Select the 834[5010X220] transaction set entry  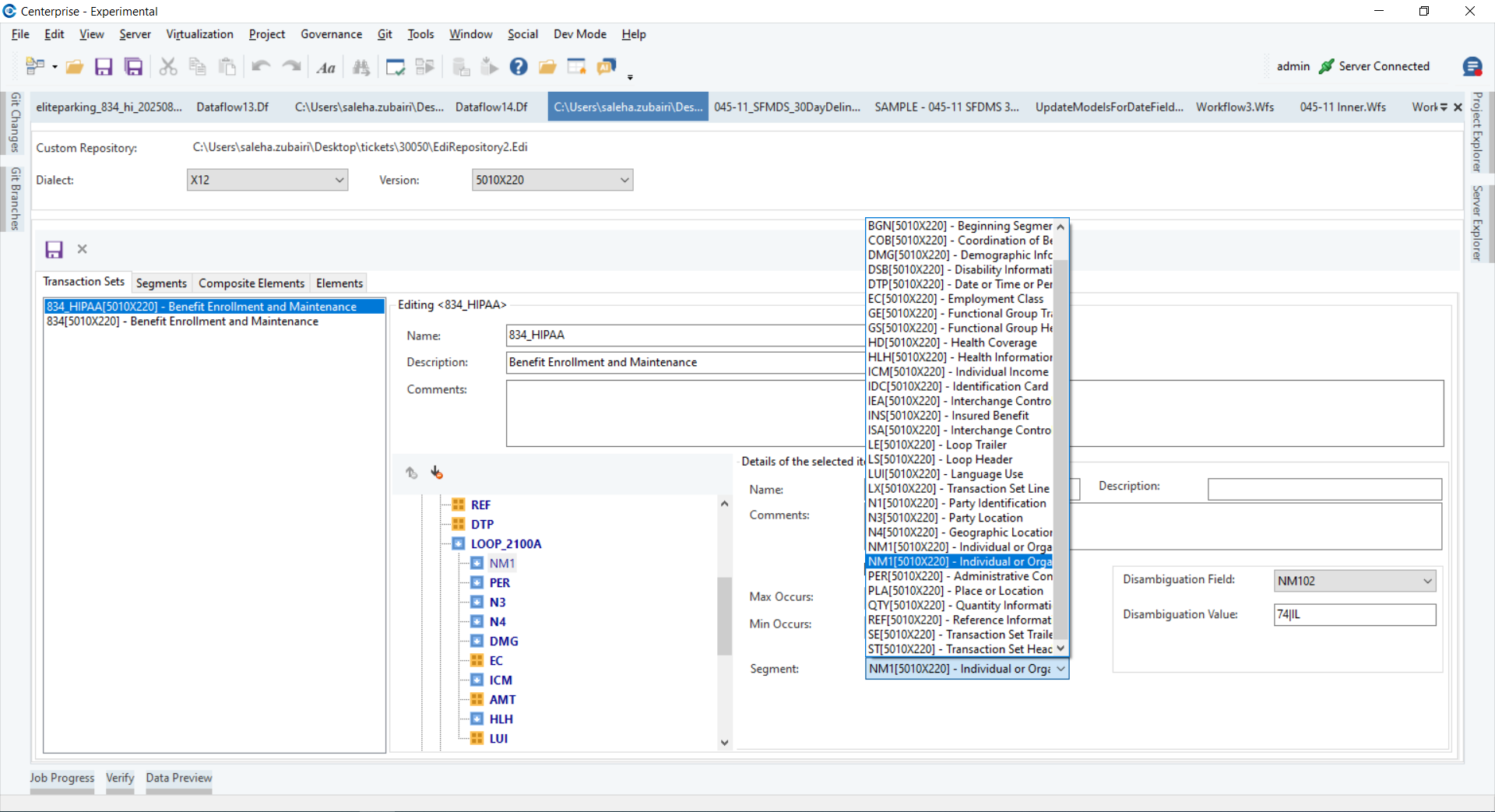point(182,322)
